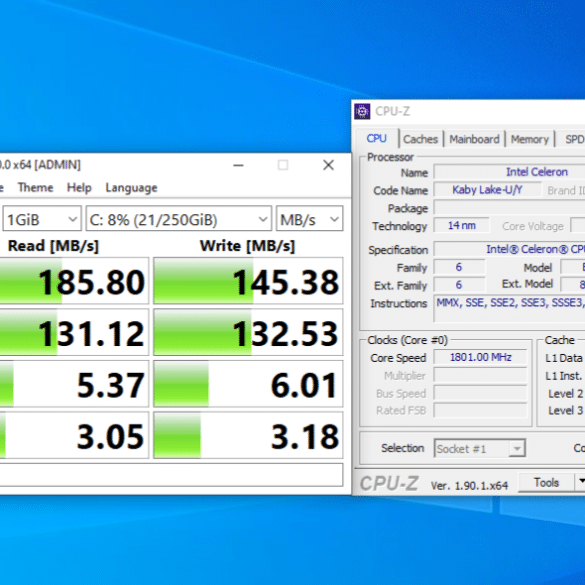Open the Tools button dropdown arrow
Screen dimensions: 585x585
click(580, 482)
